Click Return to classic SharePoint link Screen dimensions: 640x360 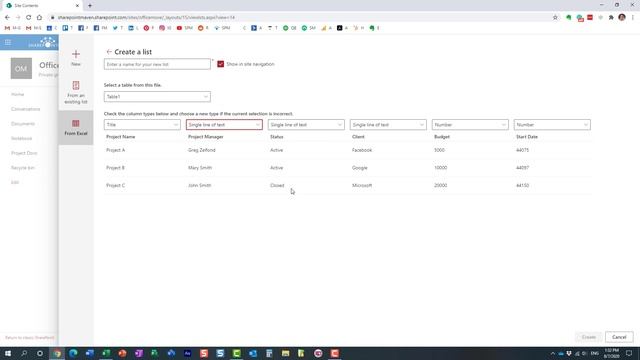29,338
